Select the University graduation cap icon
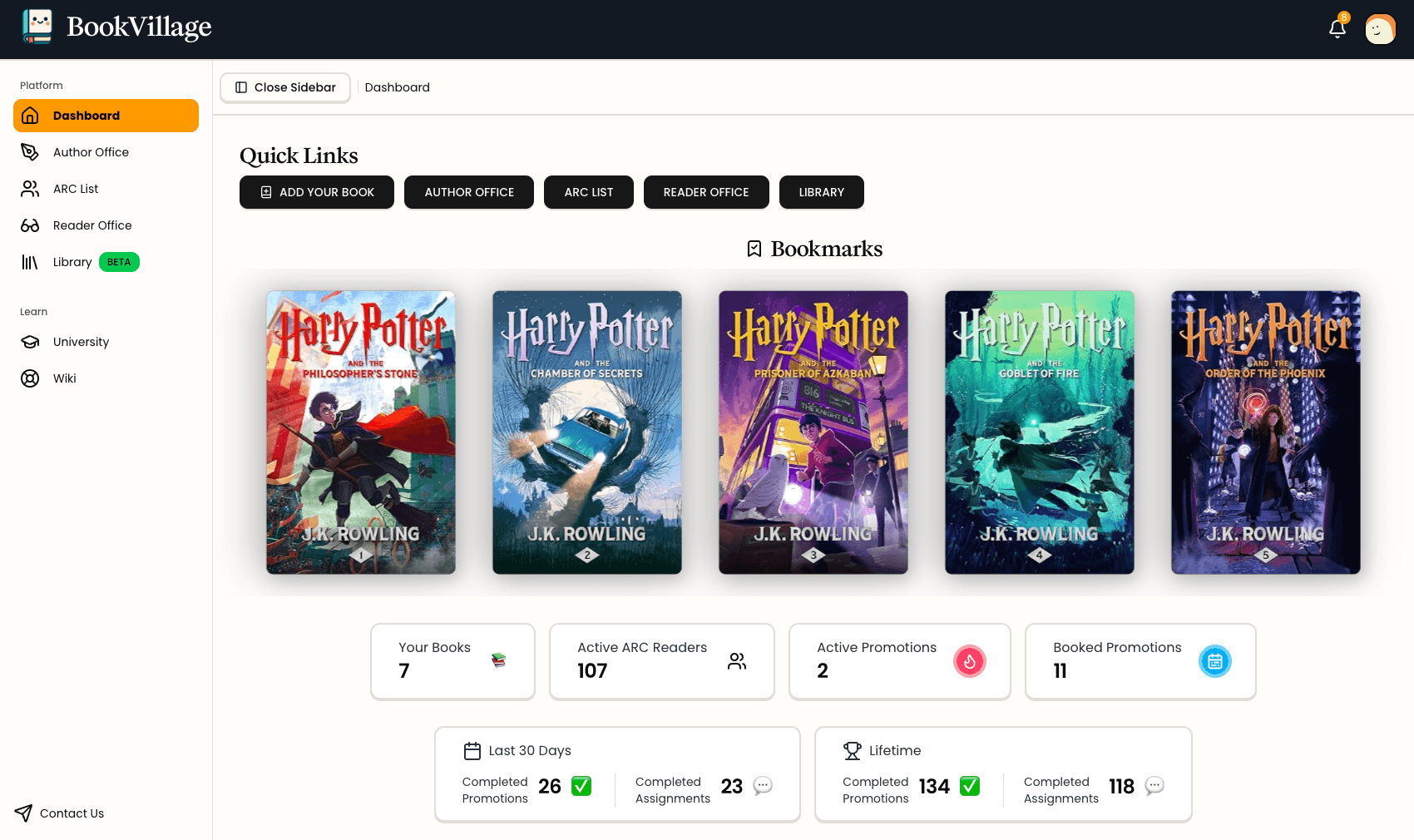This screenshot has height=840, width=1414. click(30, 342)
